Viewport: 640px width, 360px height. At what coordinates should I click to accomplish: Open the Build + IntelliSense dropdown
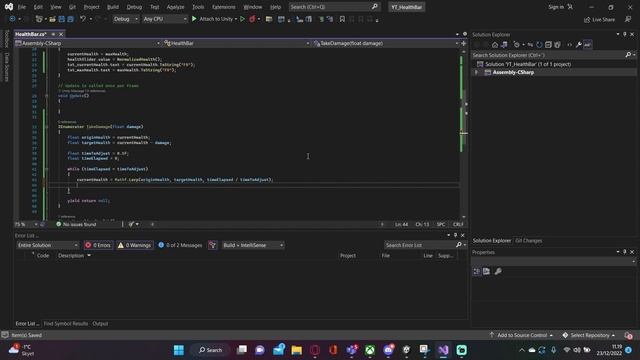[253, 245]
